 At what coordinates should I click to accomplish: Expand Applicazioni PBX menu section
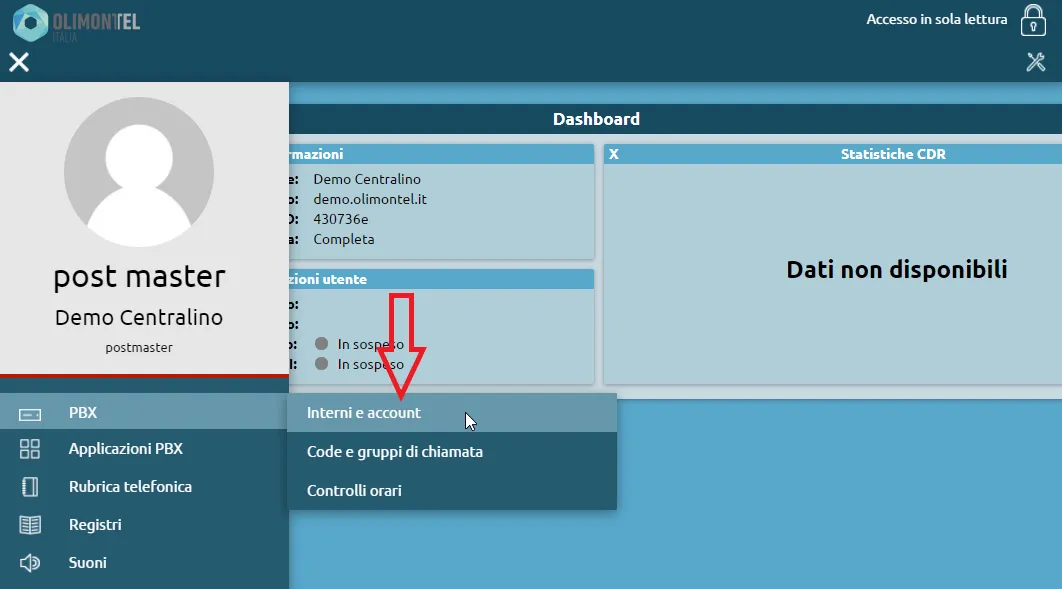125,449
